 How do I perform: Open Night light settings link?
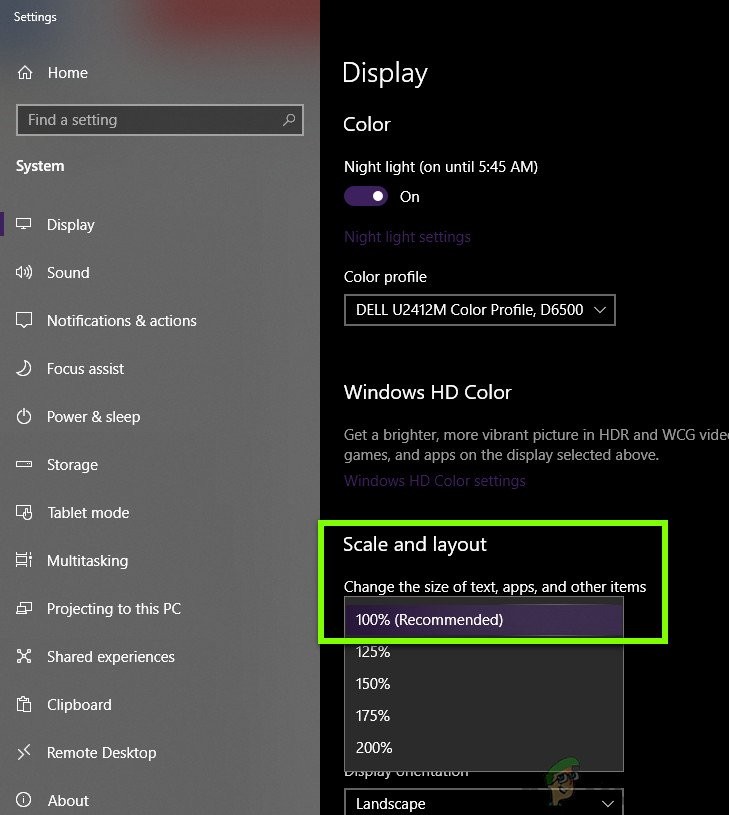click(406, 237)
